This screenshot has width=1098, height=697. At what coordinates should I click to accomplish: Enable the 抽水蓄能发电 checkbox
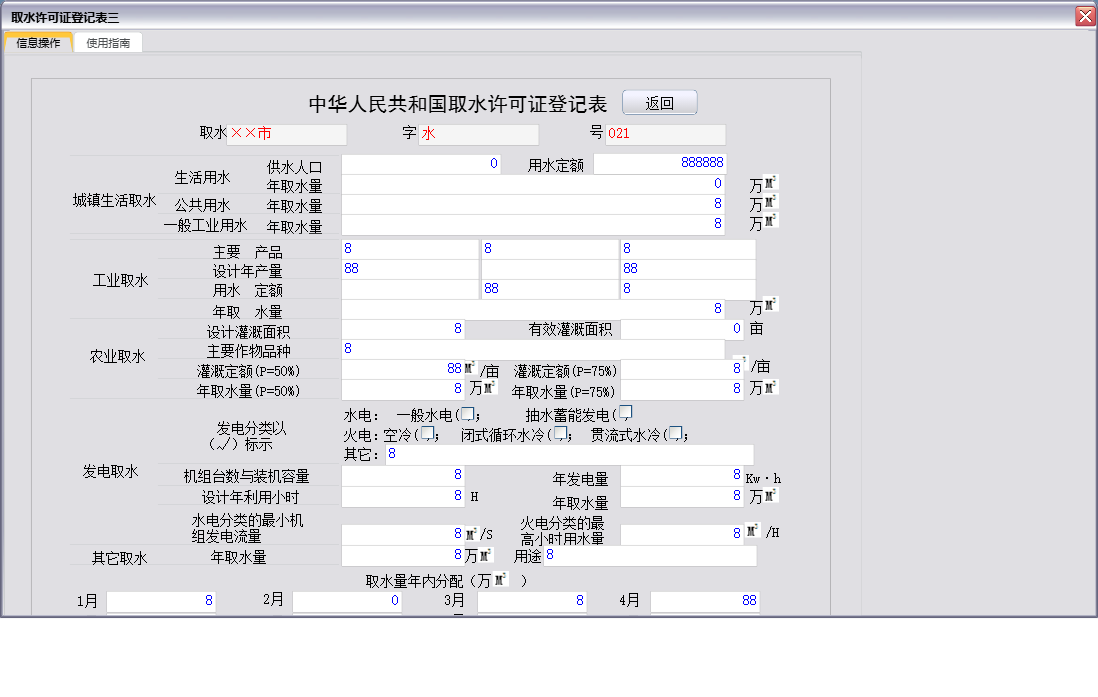[626, 410]
